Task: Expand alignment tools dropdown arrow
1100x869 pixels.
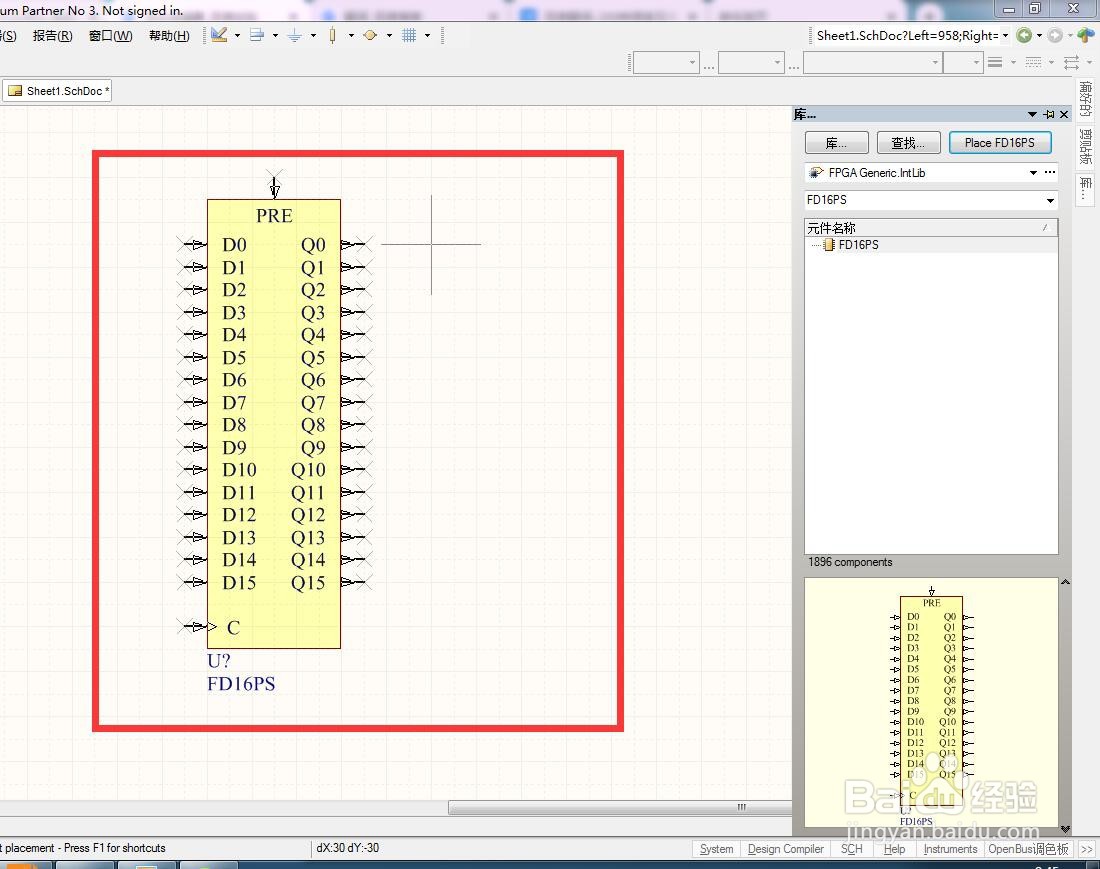Action: (x=275, y=35)
